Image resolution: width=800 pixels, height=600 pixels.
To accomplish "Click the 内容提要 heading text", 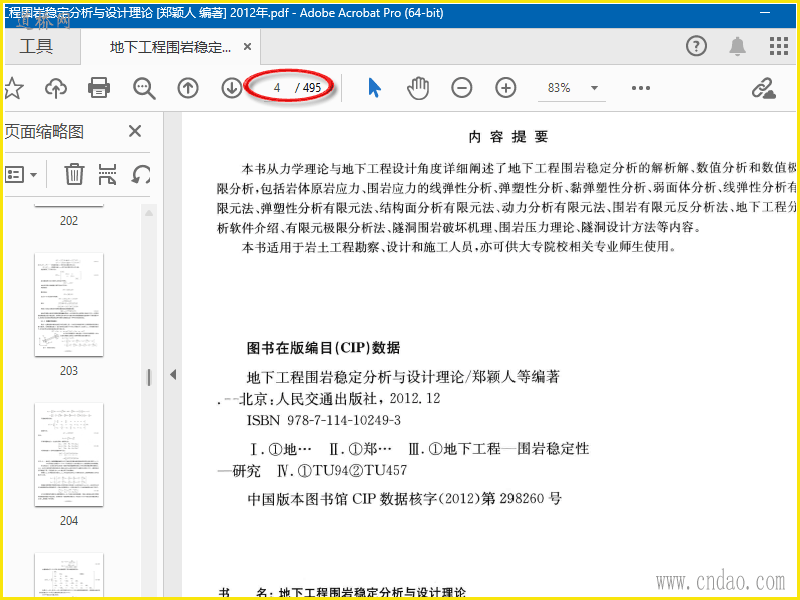I will [x=508, y=137].
